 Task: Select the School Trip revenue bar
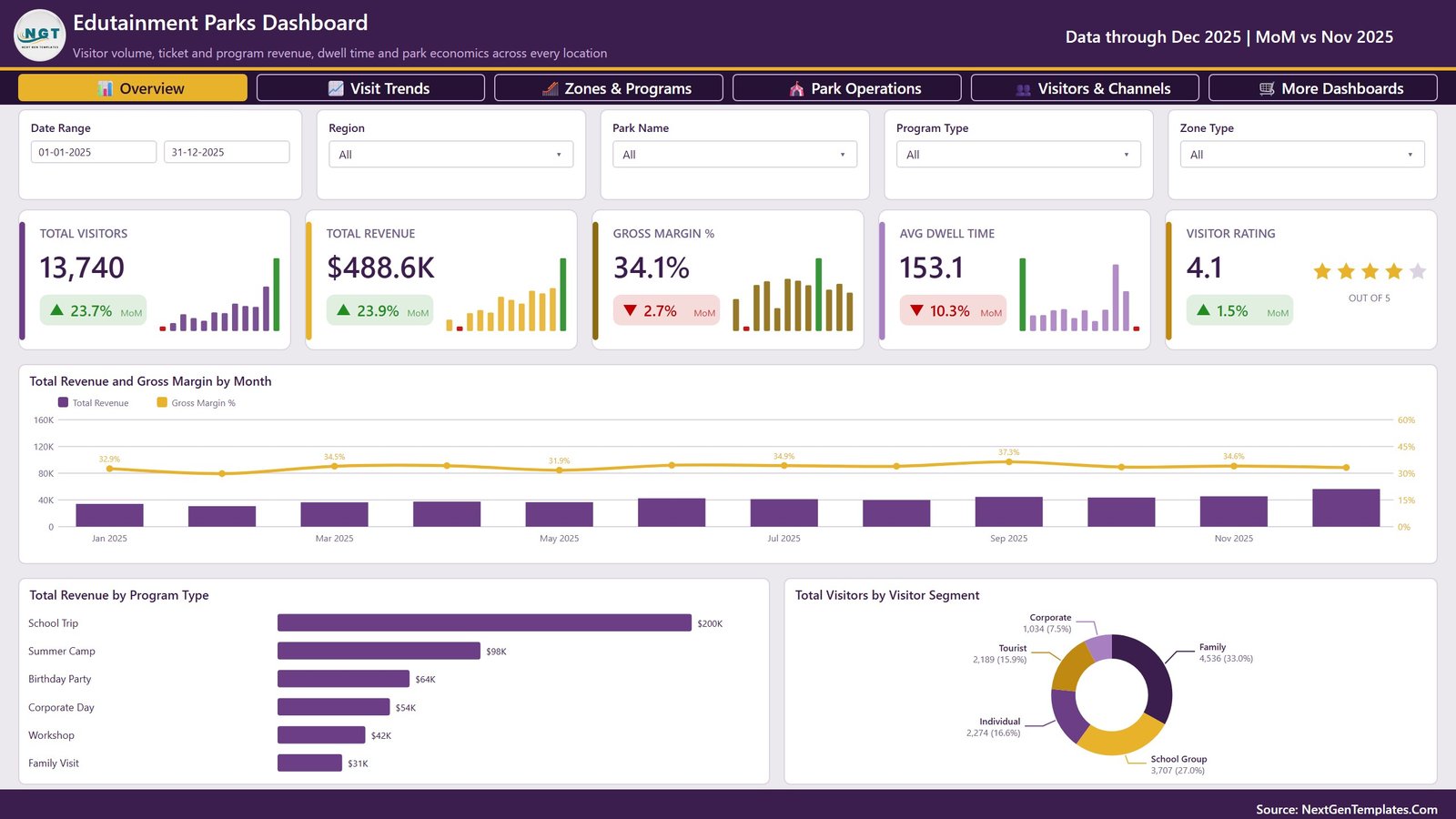pos(484,622)
